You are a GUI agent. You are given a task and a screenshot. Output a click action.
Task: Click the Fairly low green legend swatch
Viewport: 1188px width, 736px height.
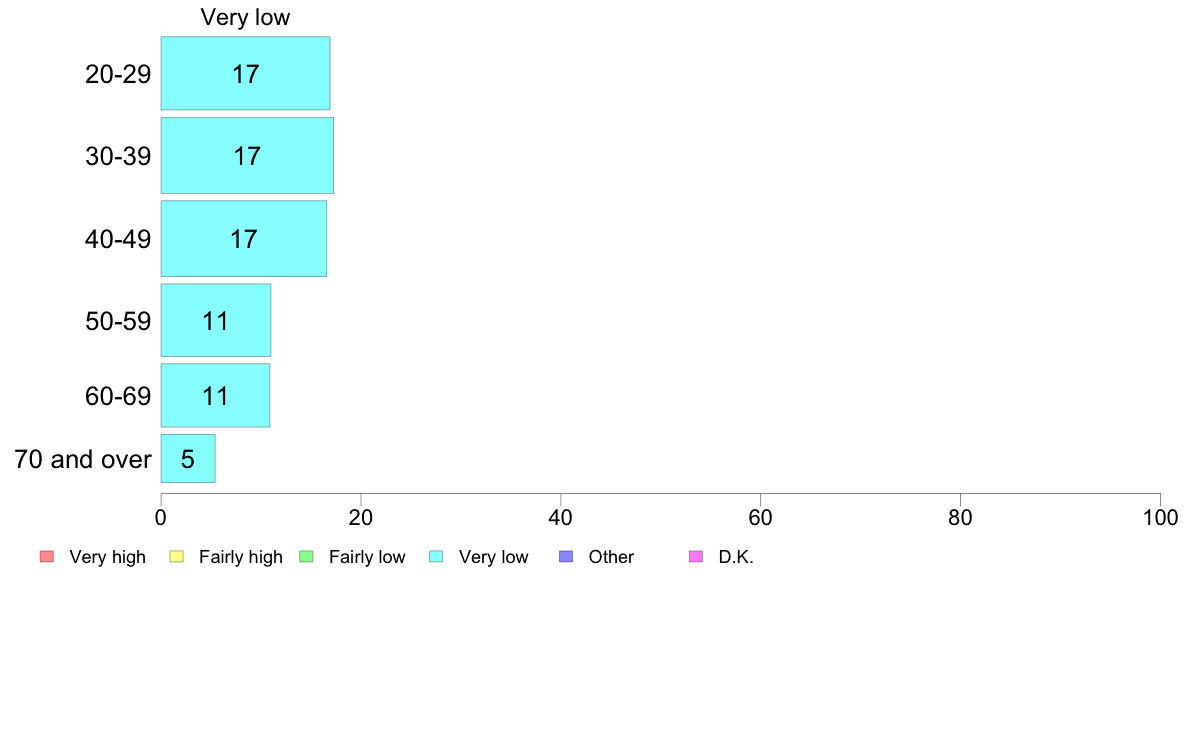click(306, 556)
